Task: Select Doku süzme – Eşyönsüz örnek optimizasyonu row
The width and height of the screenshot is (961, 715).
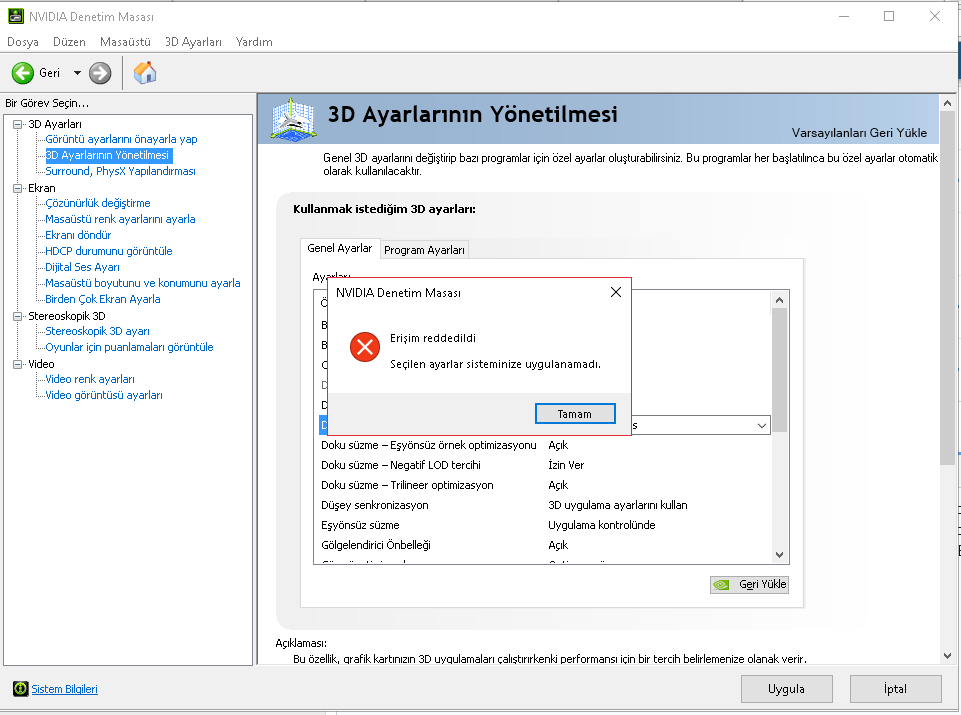Action: coord(545,445)
